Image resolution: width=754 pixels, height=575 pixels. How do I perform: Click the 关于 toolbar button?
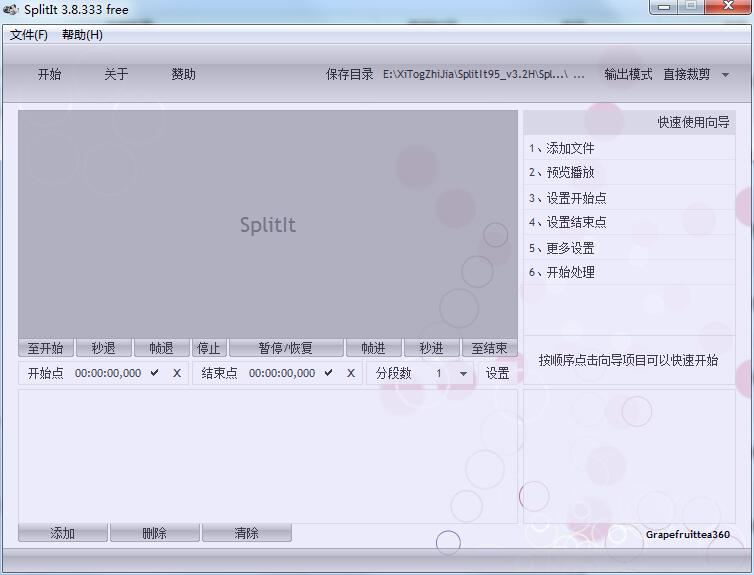point(116,74)
